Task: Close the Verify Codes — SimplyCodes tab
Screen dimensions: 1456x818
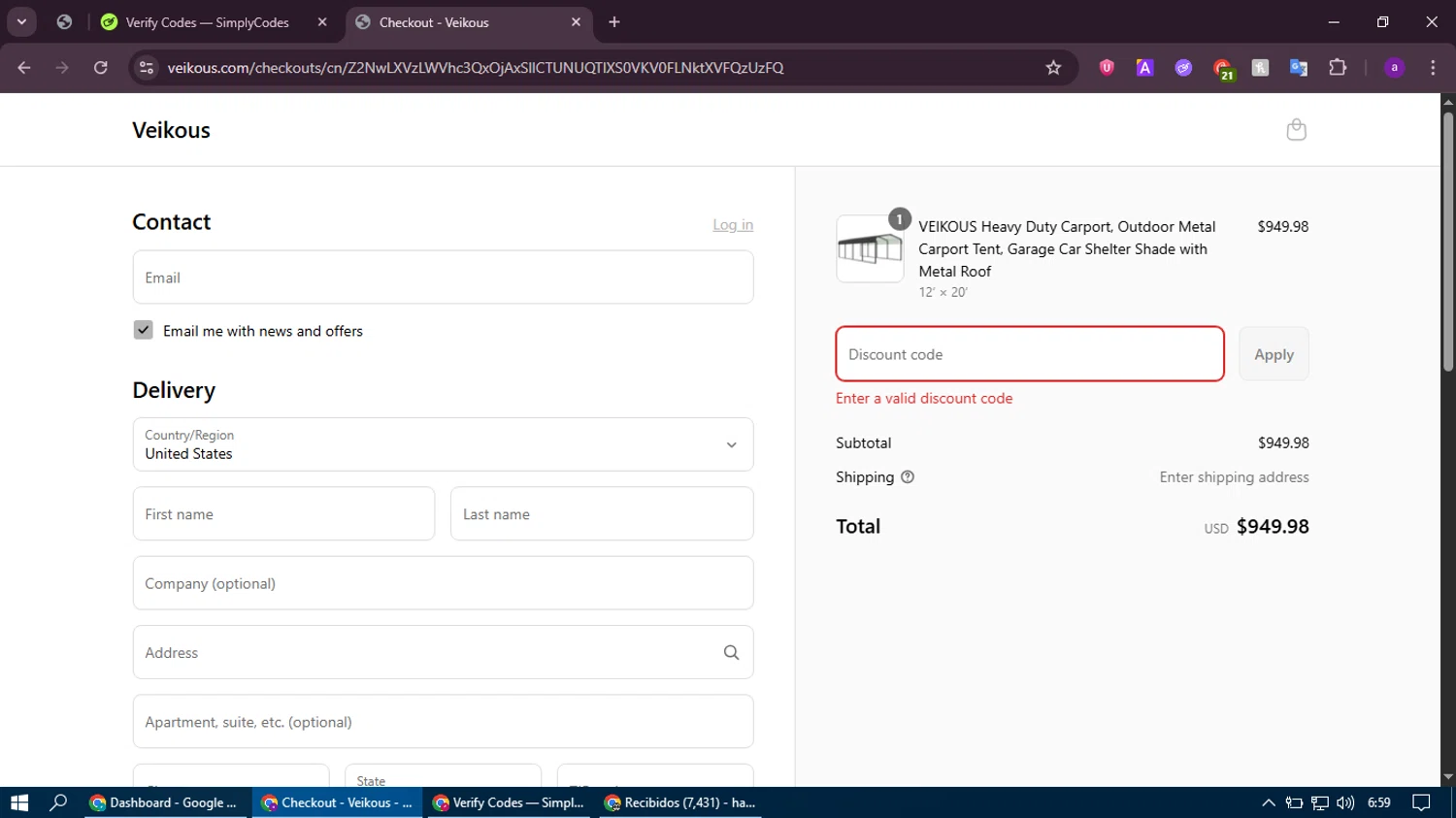Action: [x=322, y=22]
